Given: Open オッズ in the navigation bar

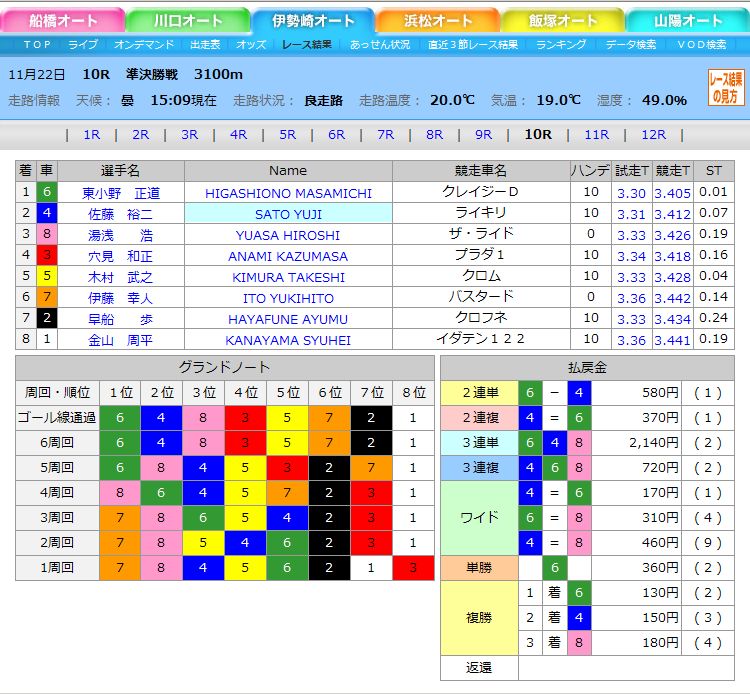Looking at the screenshot, I should pyautogui.click(x=251, y=44).
